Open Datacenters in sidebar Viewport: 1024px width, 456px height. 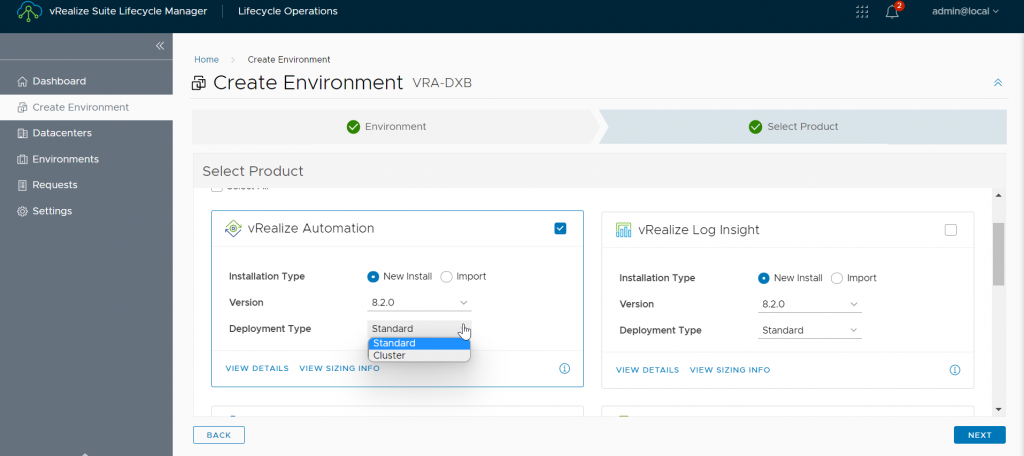86,133
